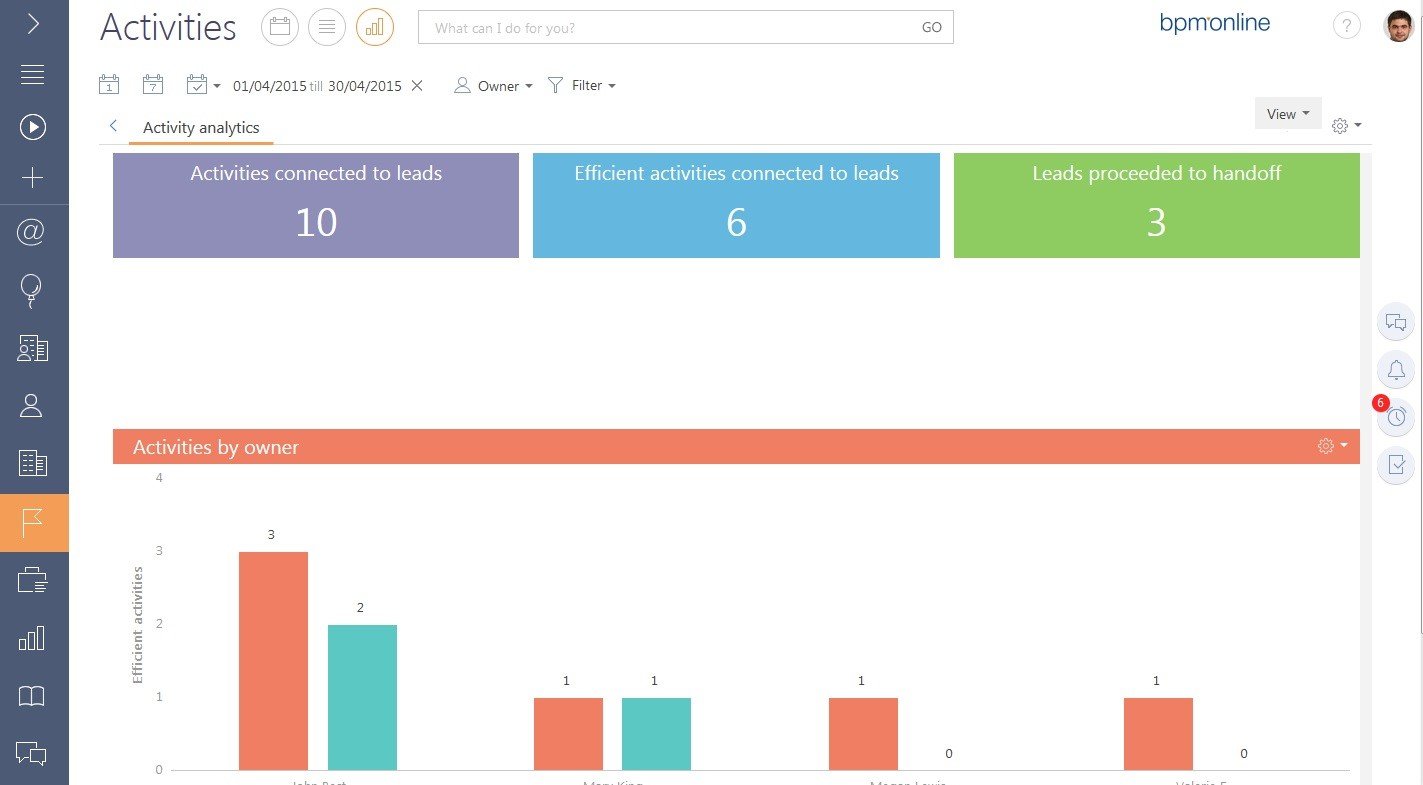The width and height of the screenshot is (1423, 785).
Task: Open the reminders clock with badge
Action: pos(1396,416)
